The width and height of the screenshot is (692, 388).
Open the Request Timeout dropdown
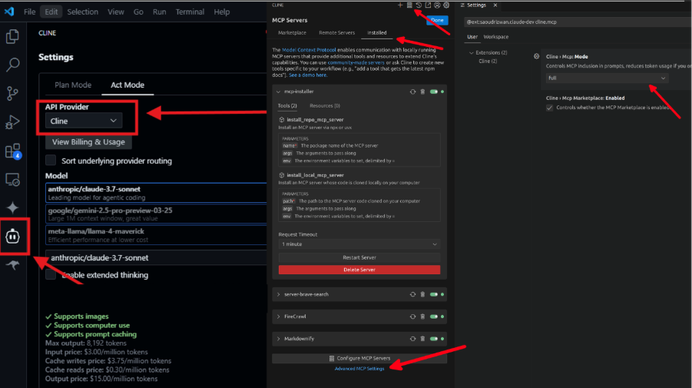[x=359, y=244]
